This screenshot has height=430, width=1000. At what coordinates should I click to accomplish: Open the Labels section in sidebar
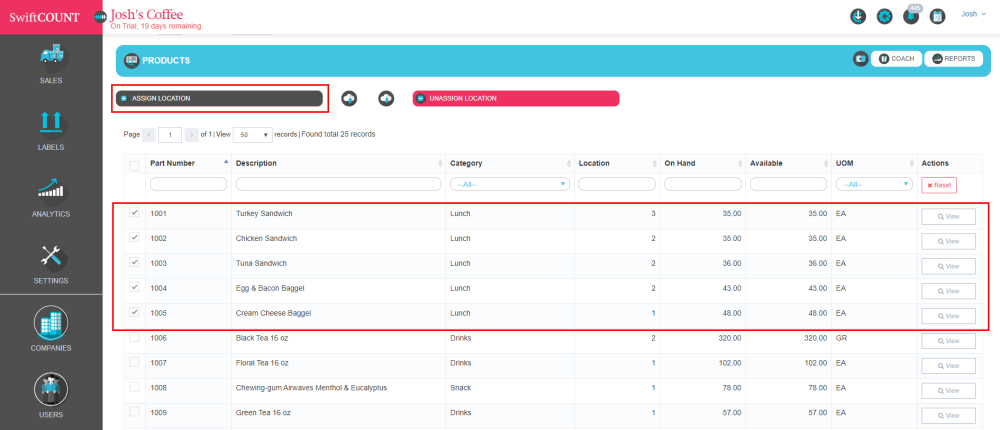(51, 131)
